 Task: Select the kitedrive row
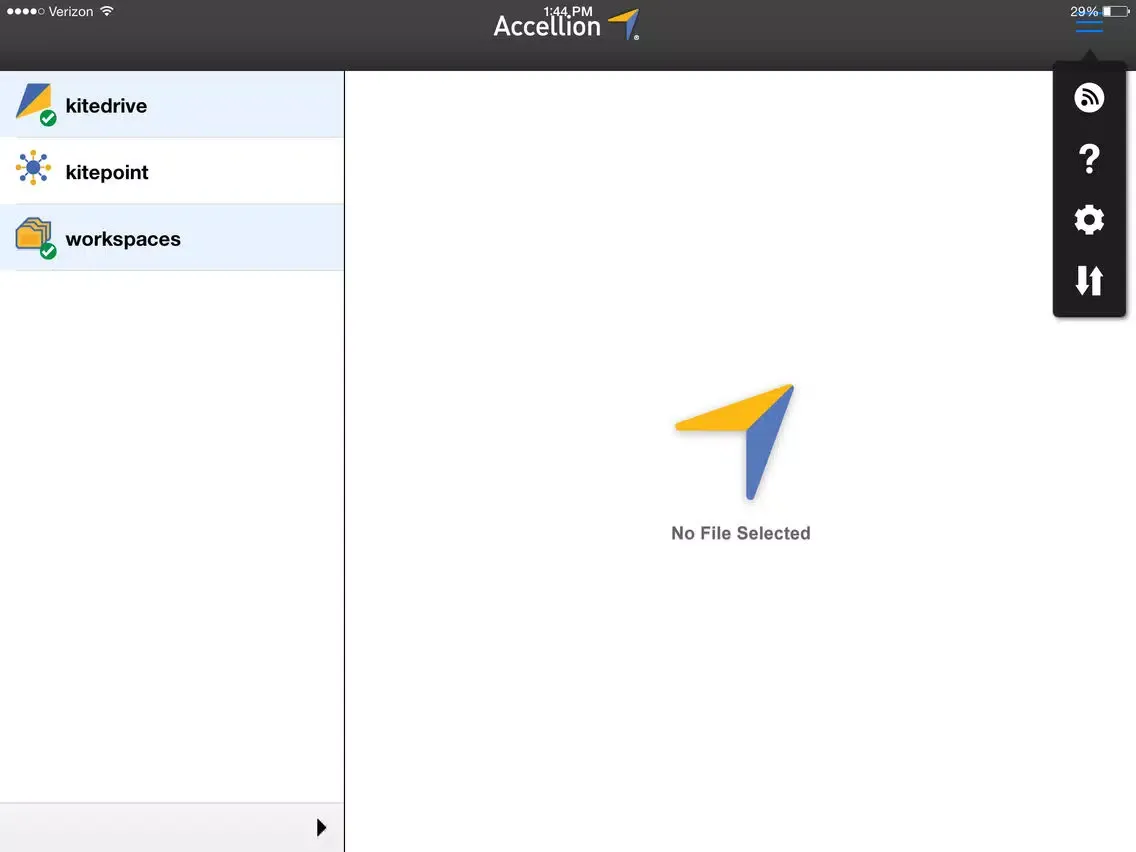(x=170, y=103)
